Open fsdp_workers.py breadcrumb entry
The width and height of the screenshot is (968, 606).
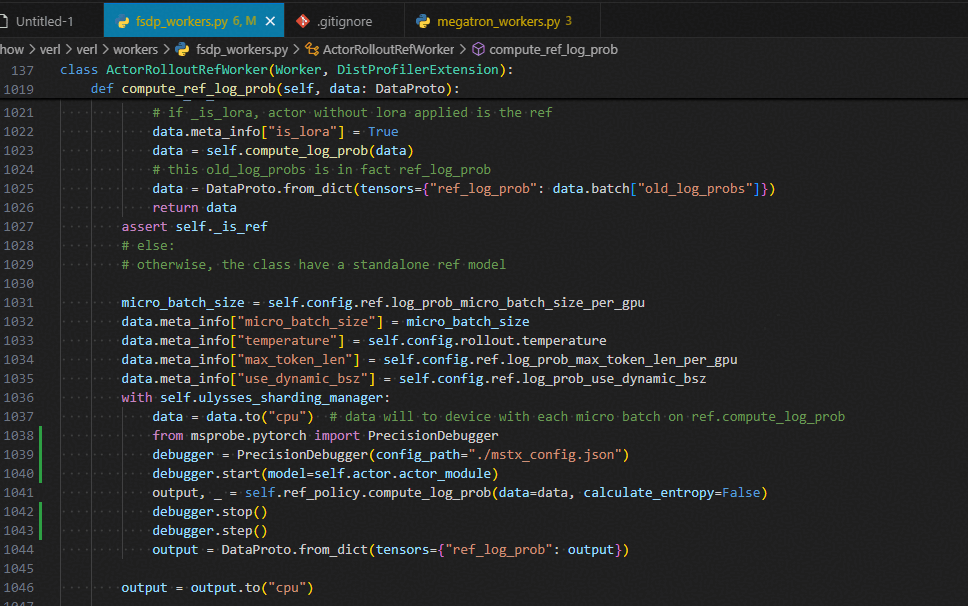pyautogui.click(x=242, y=49)
